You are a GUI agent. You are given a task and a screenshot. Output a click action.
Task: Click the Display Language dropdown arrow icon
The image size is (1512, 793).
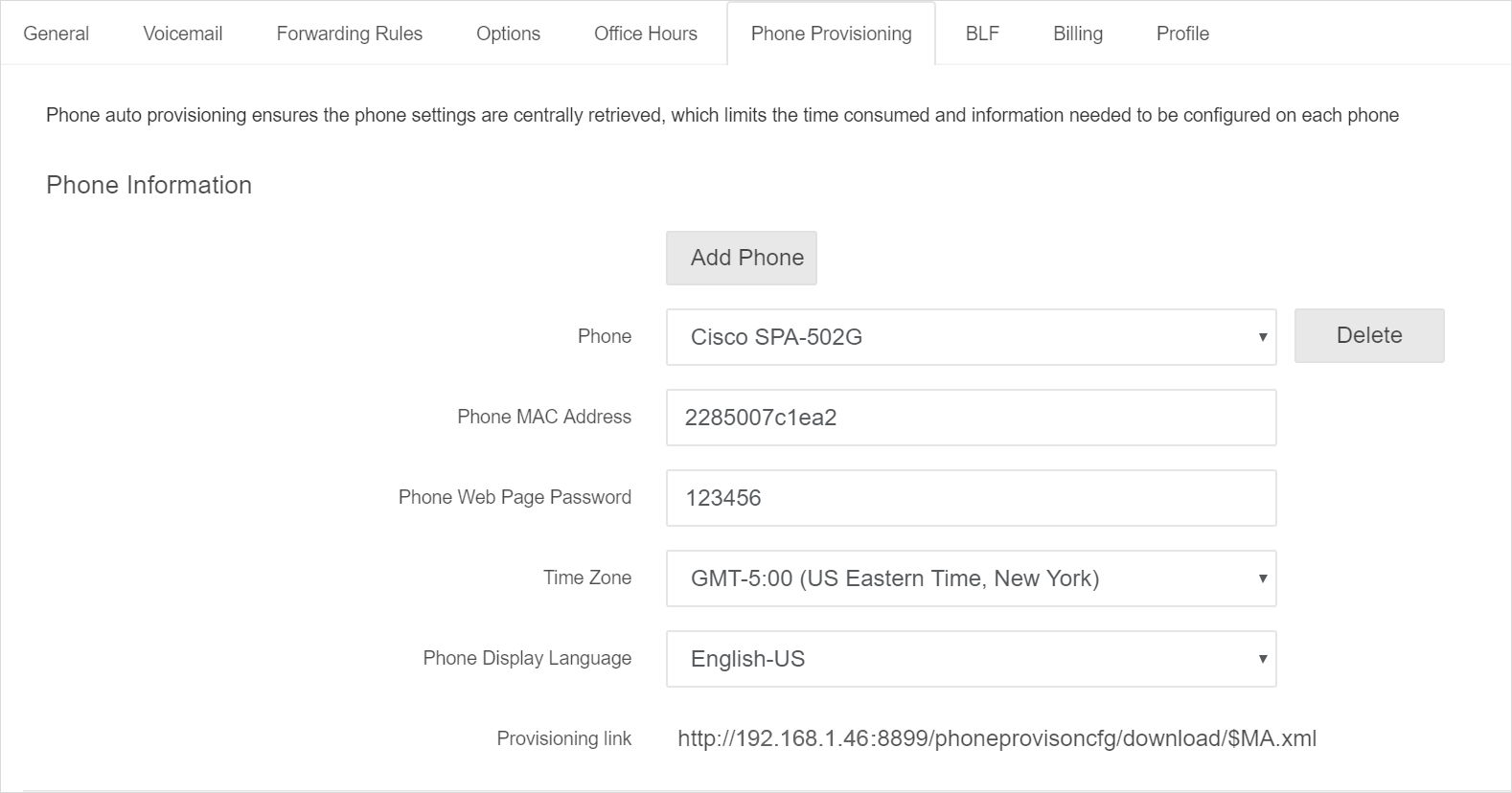1262,659
